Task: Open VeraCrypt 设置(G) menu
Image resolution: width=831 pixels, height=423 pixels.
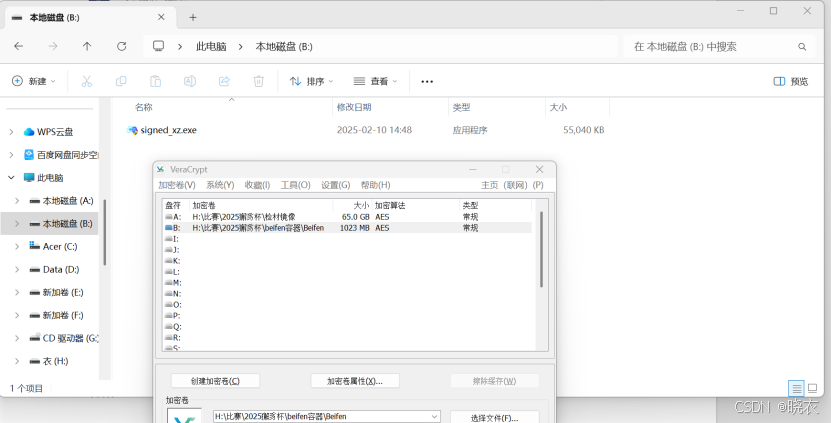Action: [x=335, y=185]
